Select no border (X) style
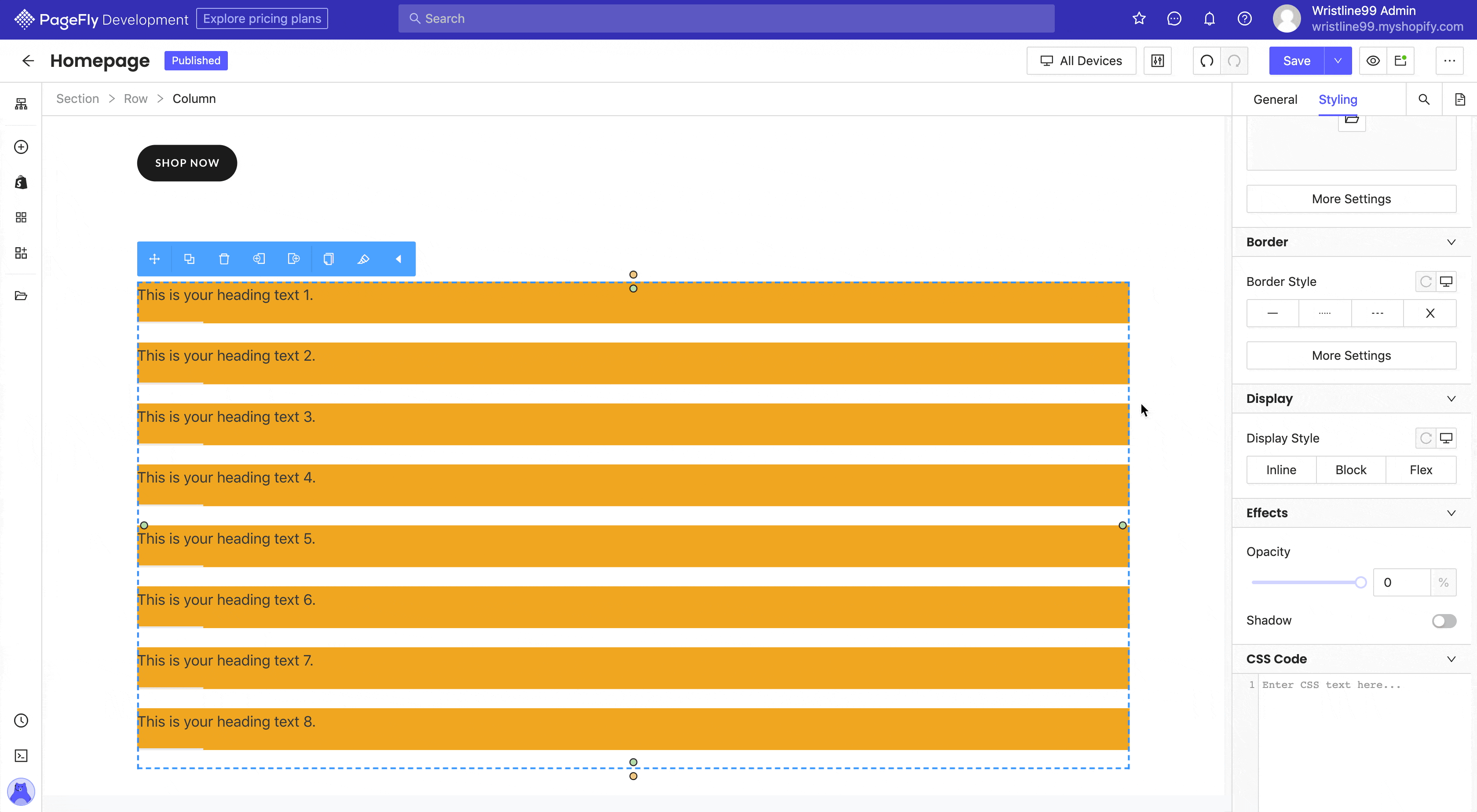Image resolution: width=1477 pixels, height=812 pixels. [1430, 313]
